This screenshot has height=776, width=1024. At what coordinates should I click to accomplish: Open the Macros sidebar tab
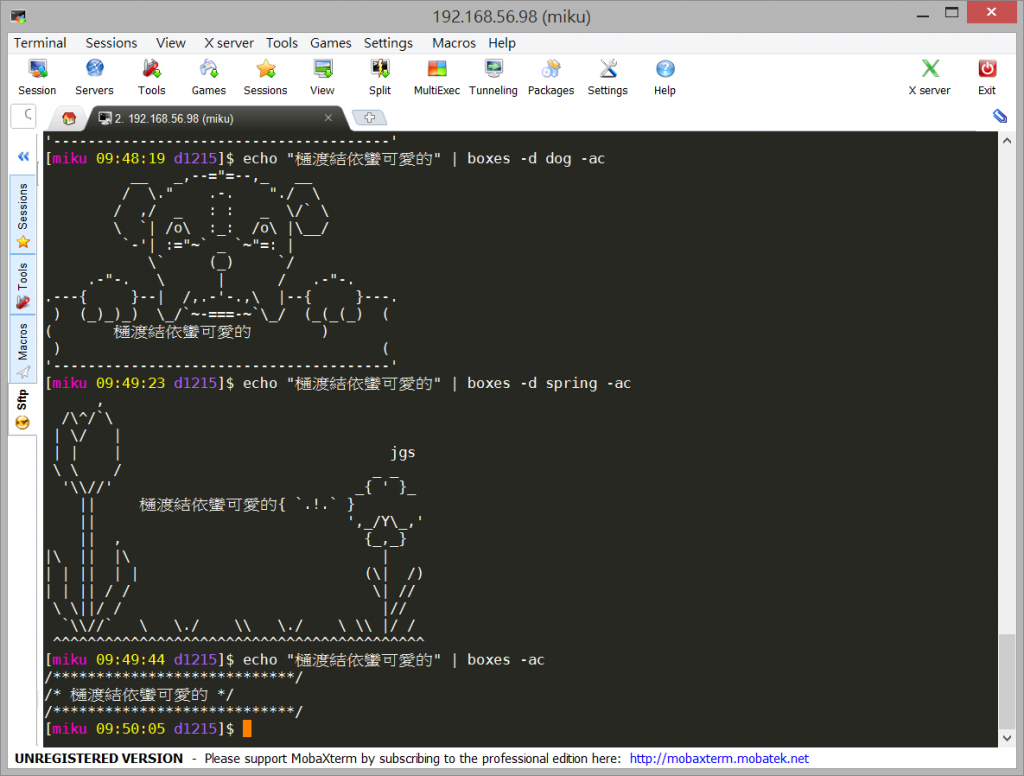(x=23, y=349)
